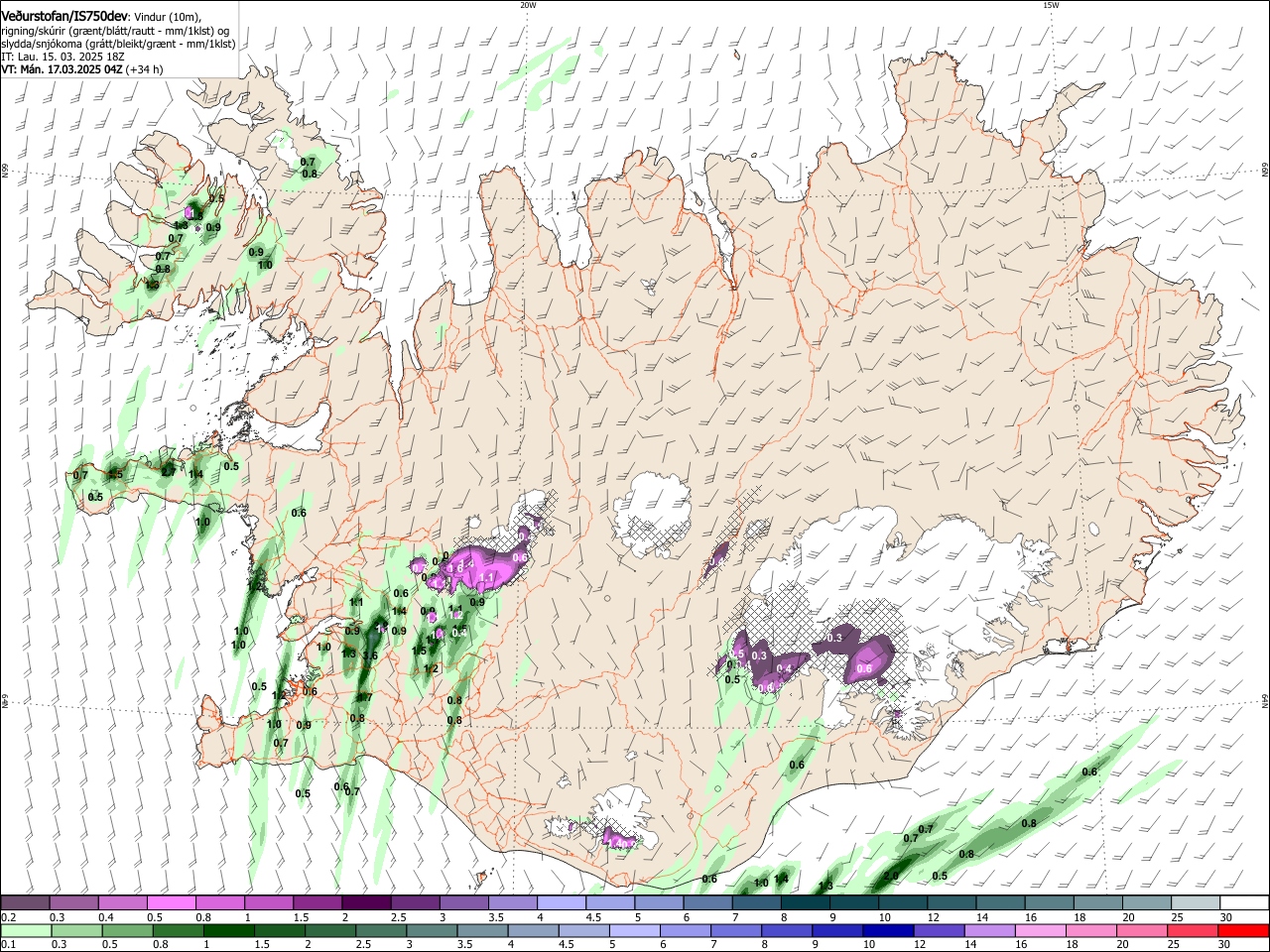
Task: Click the 15W longitude label at top
Action: tap(1051, 5)
